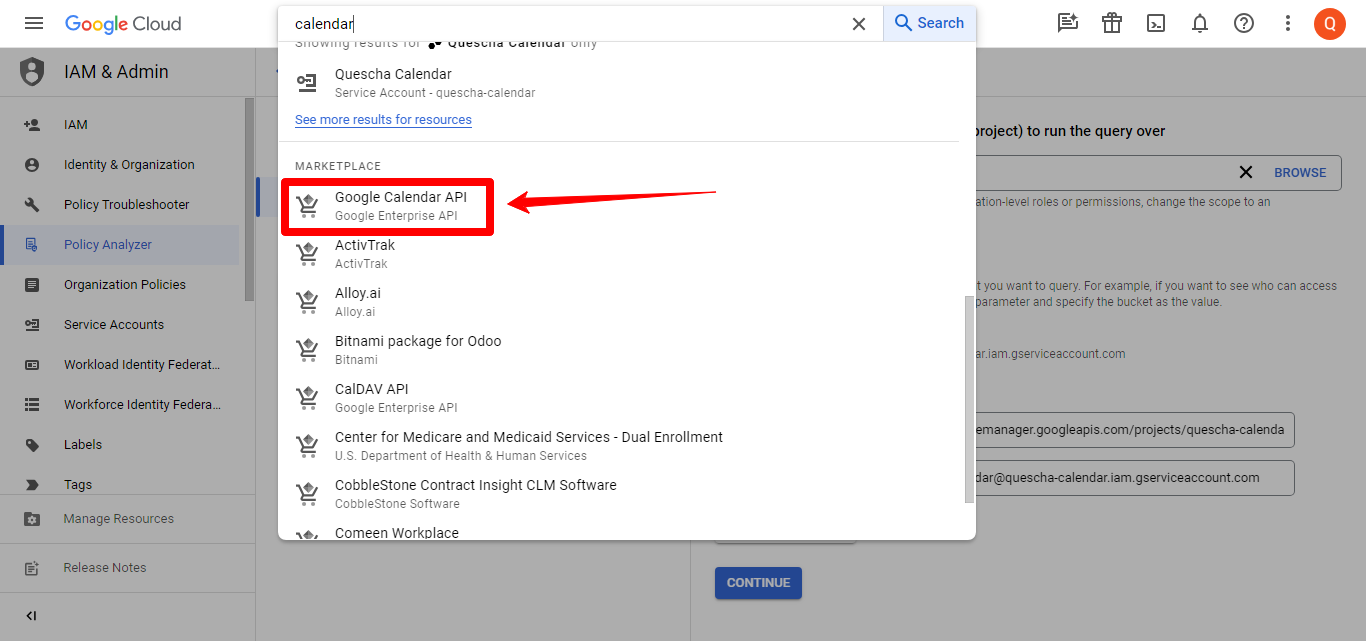Go to Service Accounts page

click(x=113, y=325)
